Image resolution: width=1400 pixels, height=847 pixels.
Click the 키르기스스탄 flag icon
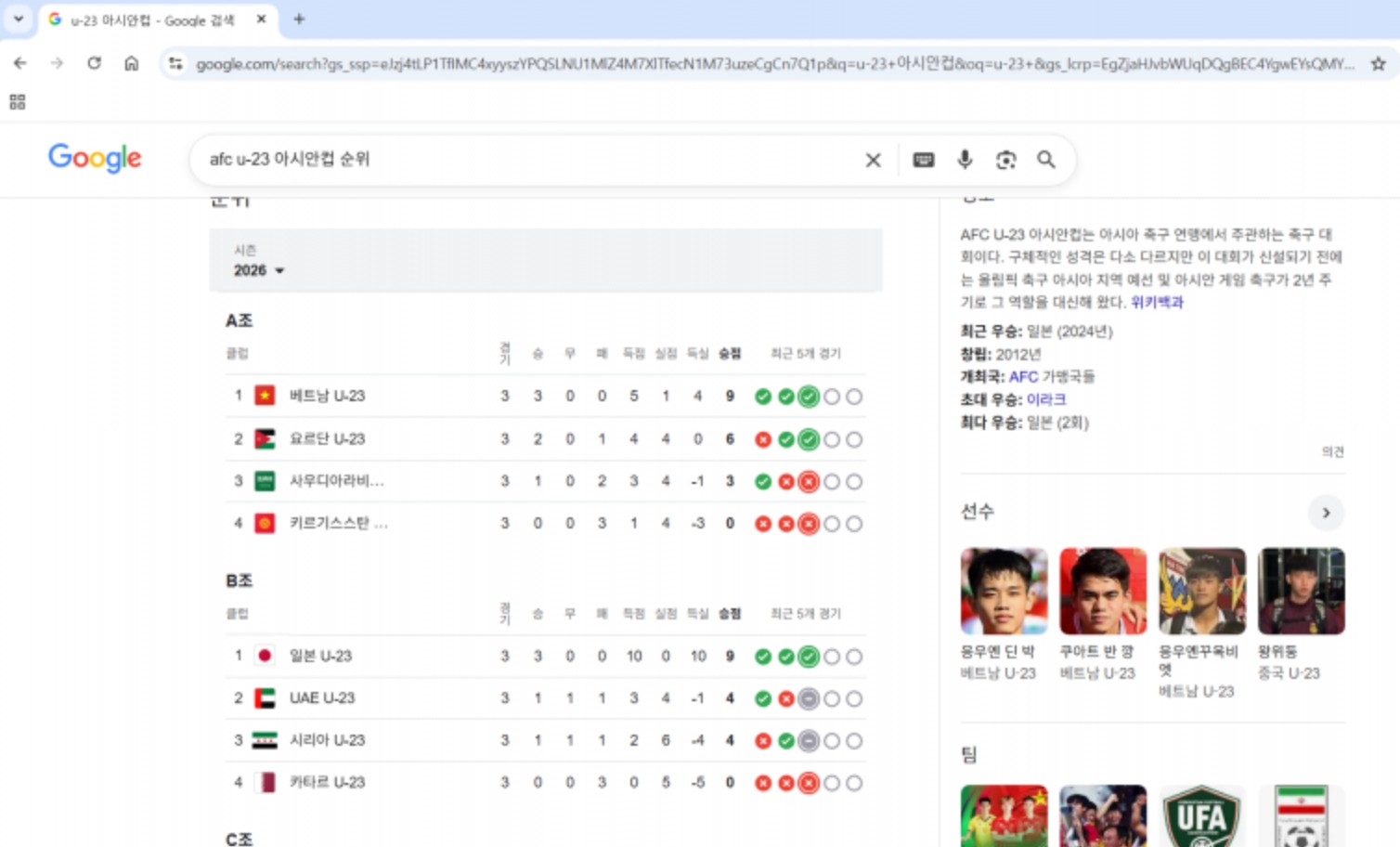[x=265, y=523]
